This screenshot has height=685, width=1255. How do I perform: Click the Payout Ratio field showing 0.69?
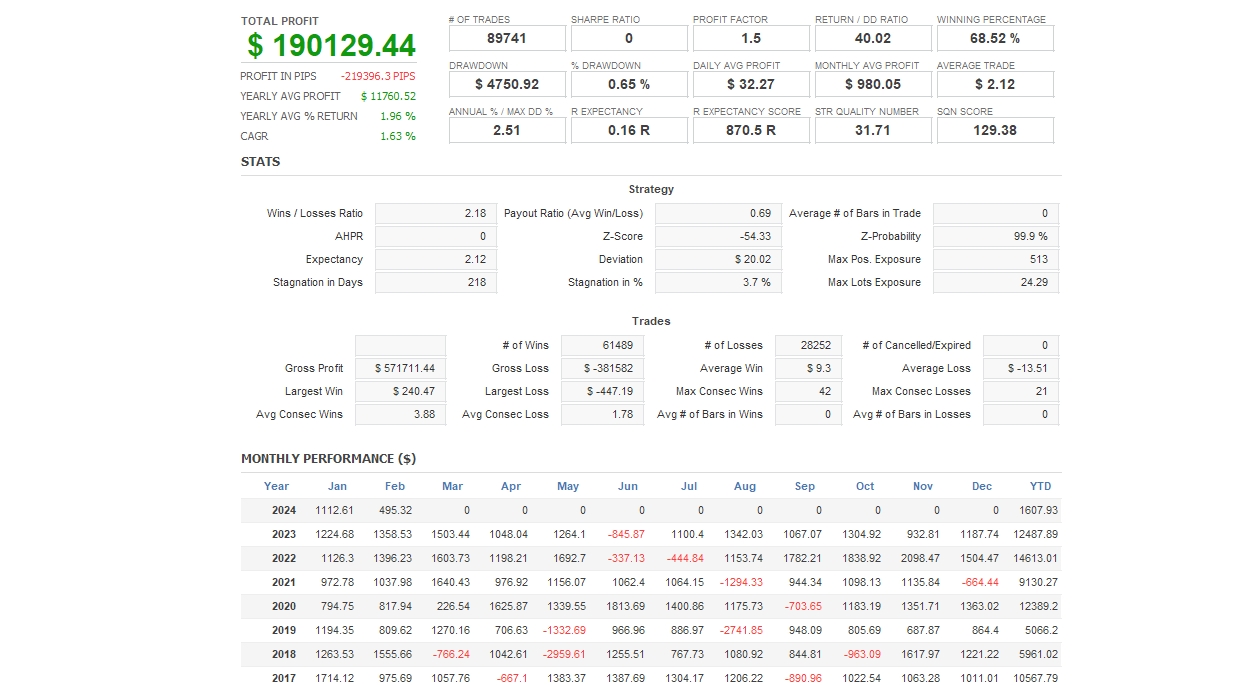click(x=718, y=213)
